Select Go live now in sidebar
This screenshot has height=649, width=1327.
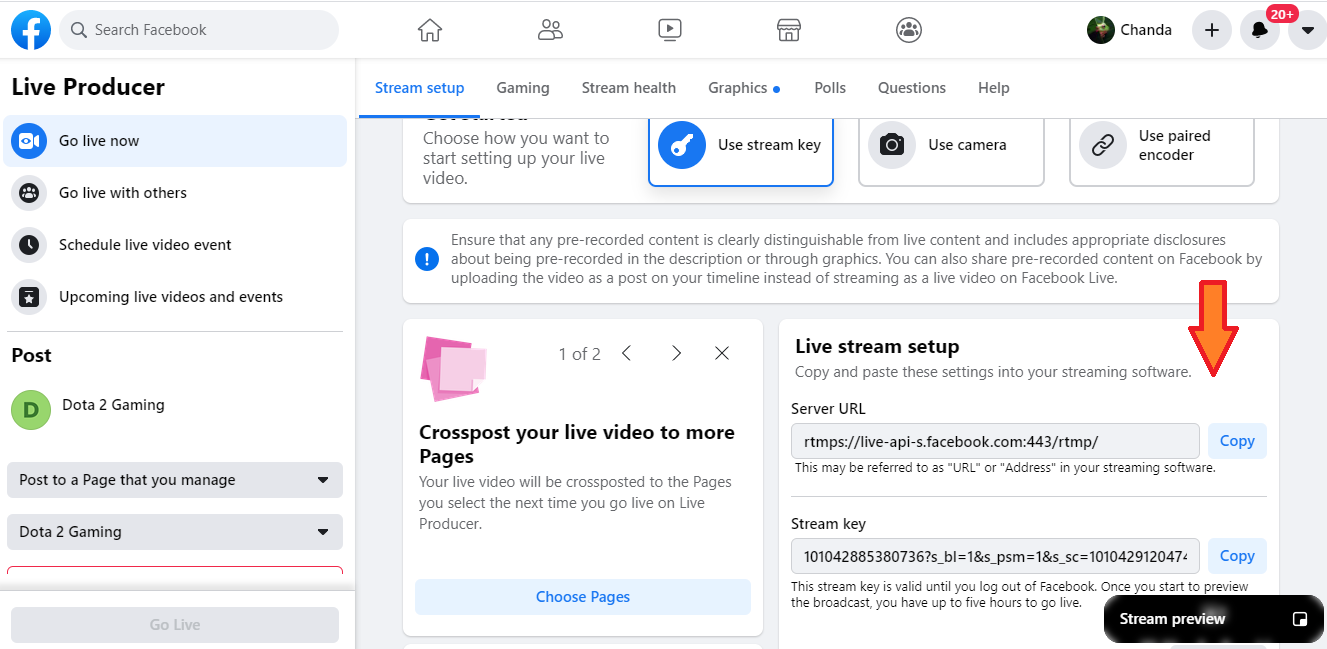point(175,141)
